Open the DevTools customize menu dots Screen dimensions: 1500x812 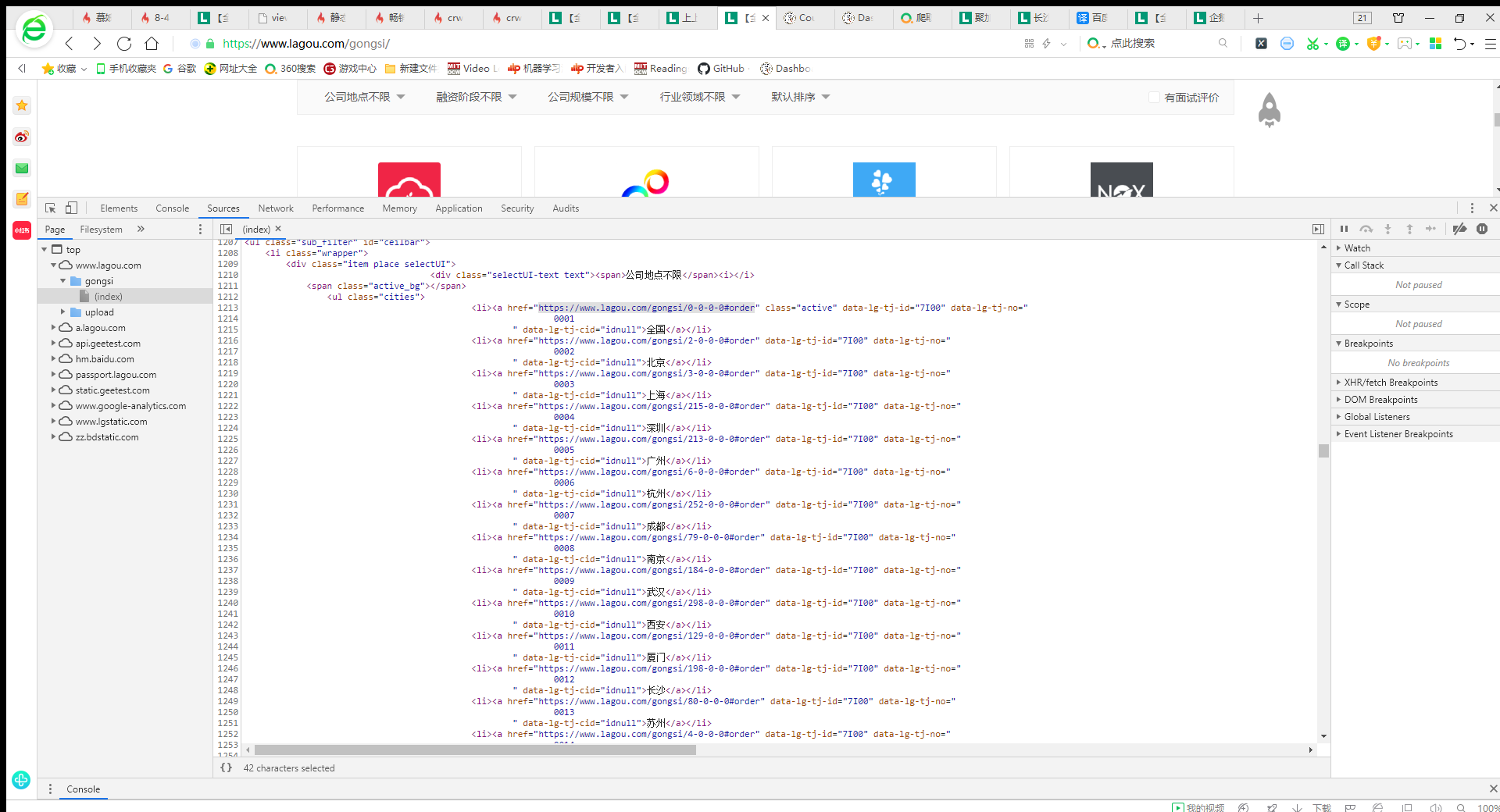point(1472,208)
